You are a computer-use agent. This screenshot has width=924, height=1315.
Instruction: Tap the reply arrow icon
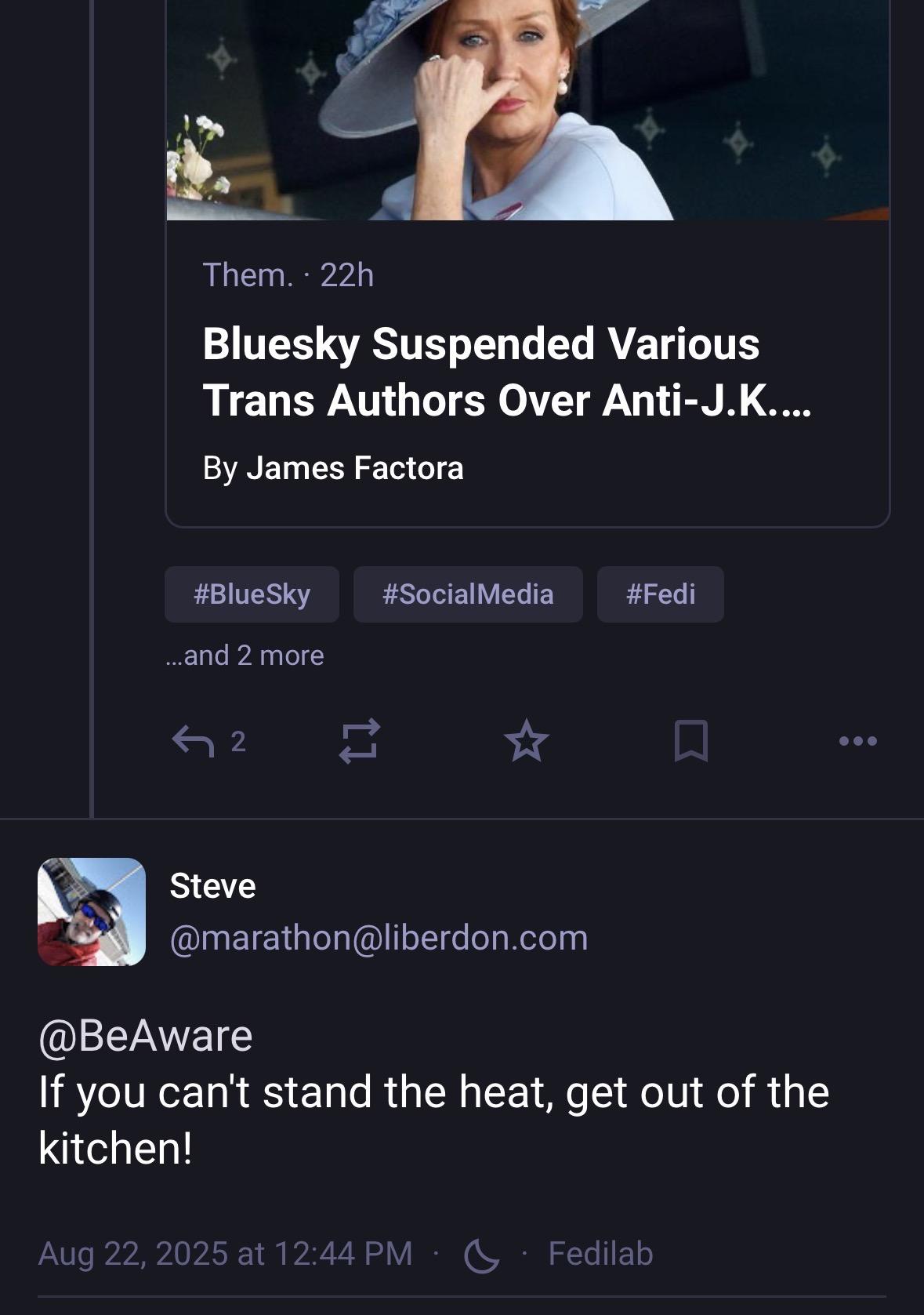tap(193, 741)
